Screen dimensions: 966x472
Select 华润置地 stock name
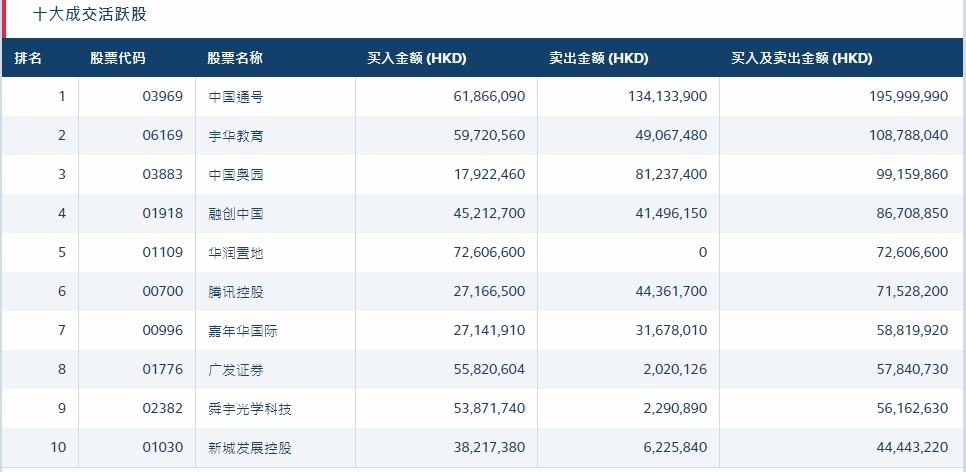click(x=236, y=253)
